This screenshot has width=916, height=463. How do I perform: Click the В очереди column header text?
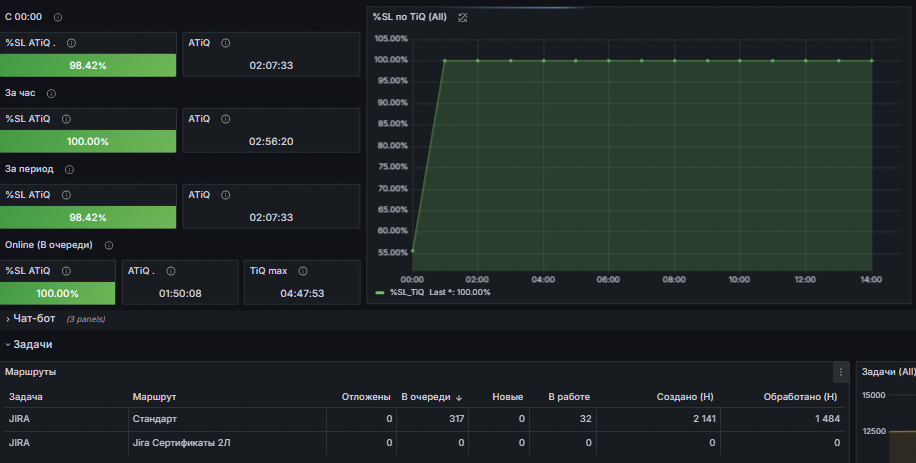[426, 397]
